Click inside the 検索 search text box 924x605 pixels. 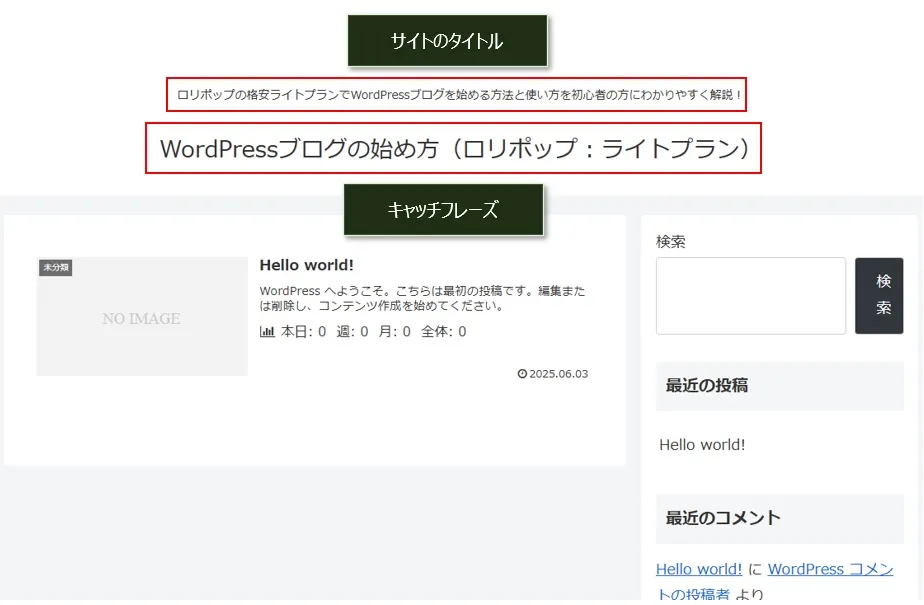[750, 296]
